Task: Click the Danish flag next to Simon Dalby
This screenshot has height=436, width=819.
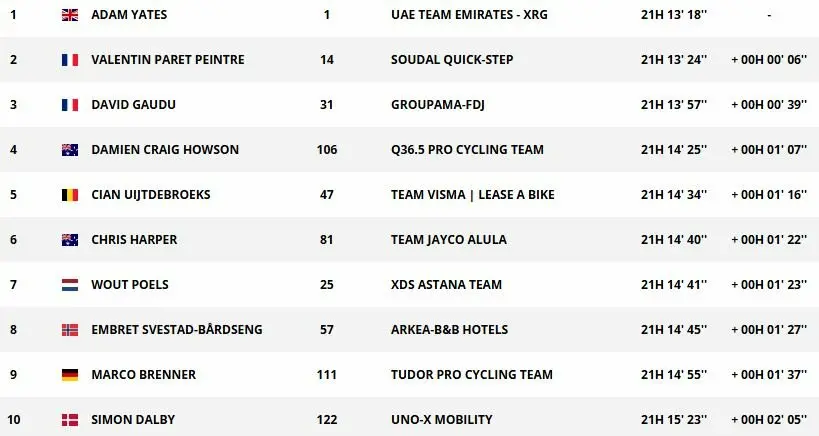Action: click(69, 420)
